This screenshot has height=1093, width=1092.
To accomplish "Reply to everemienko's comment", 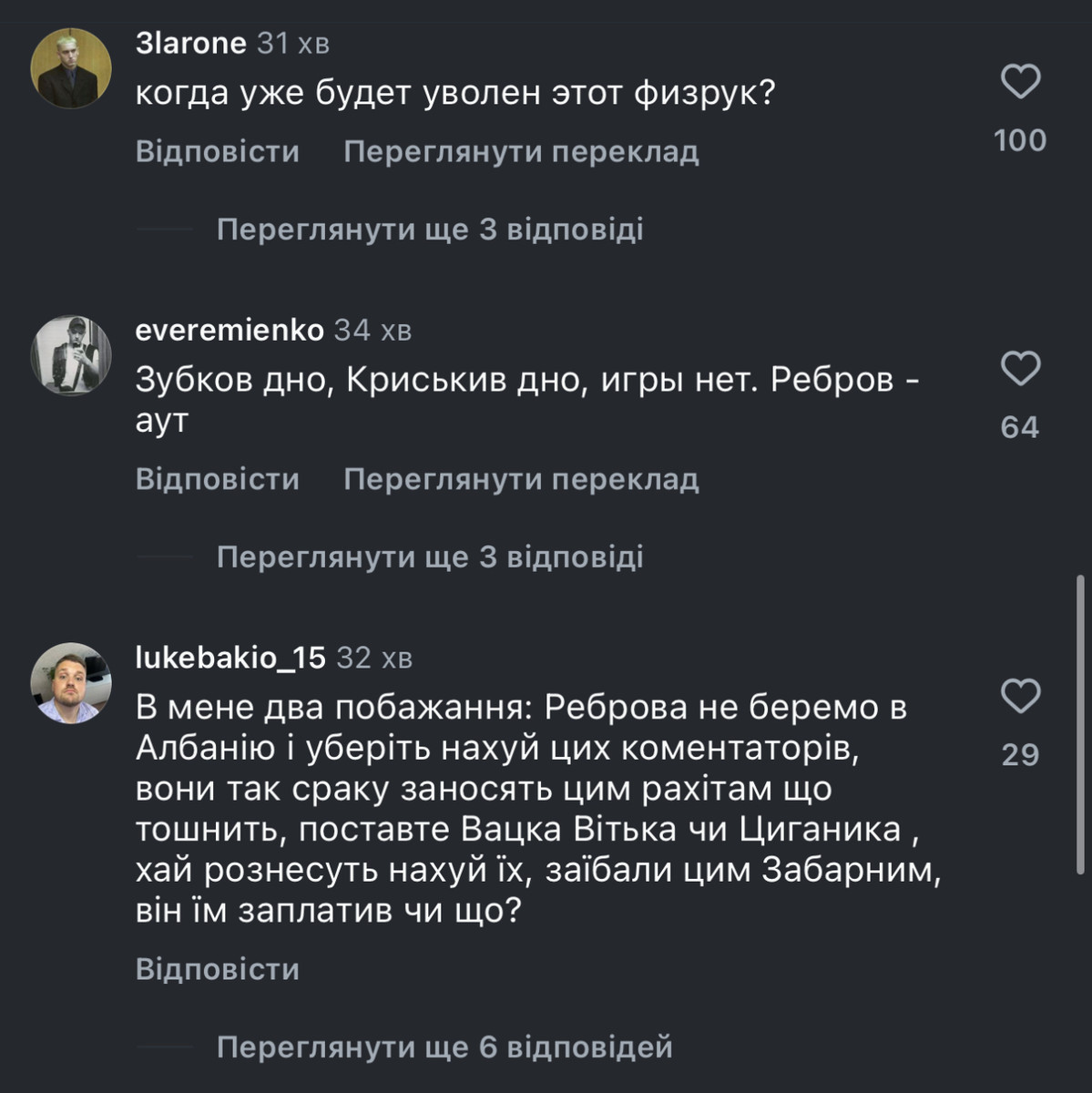I will click(217, 479).
